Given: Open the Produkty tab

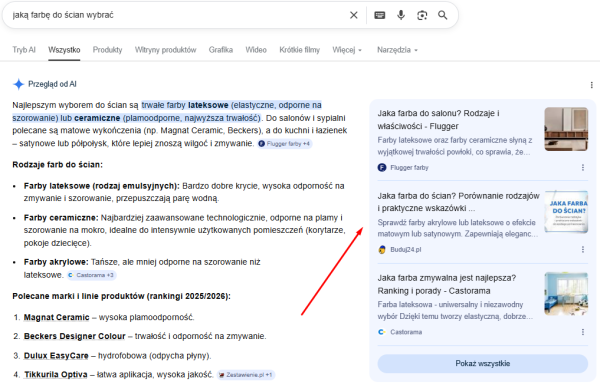Looking at the screenshot, I should [x=108, y=50].
